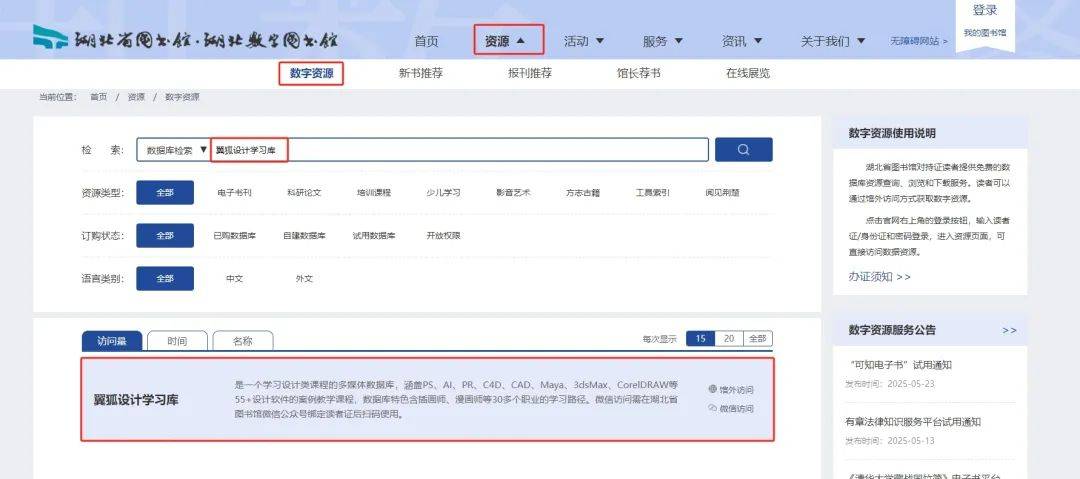Select the 数字资源 submenu item
The width and height of the screenshot is (1080, 479).
[x=311, y=73]
